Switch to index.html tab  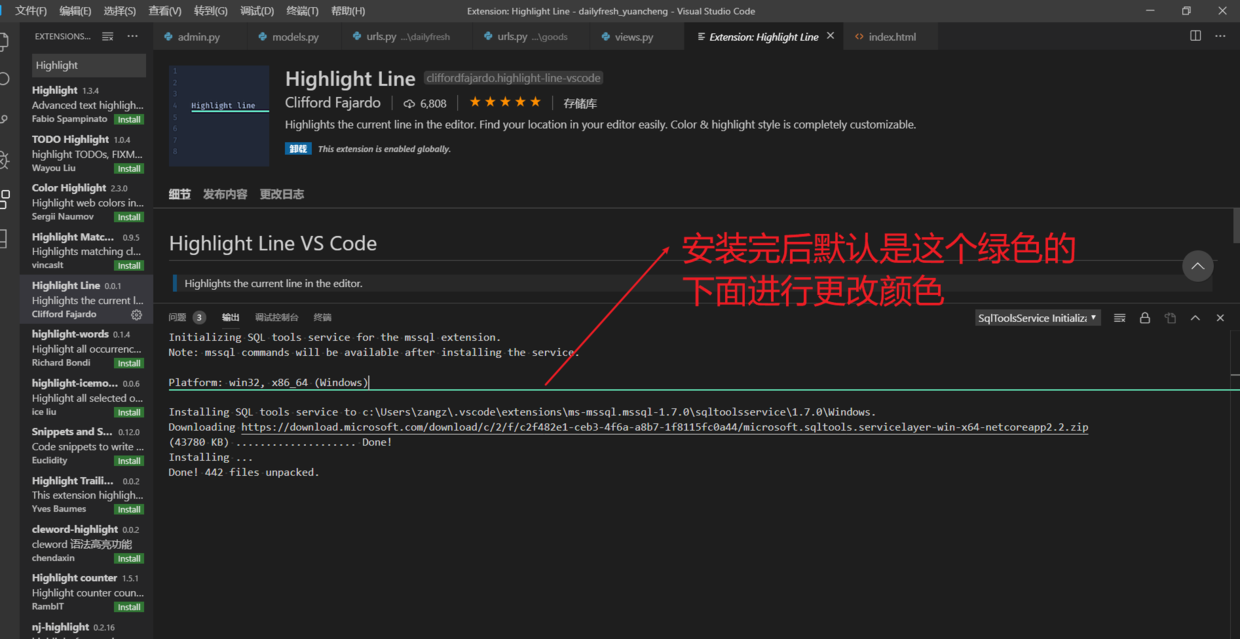[x=890, y=37]
